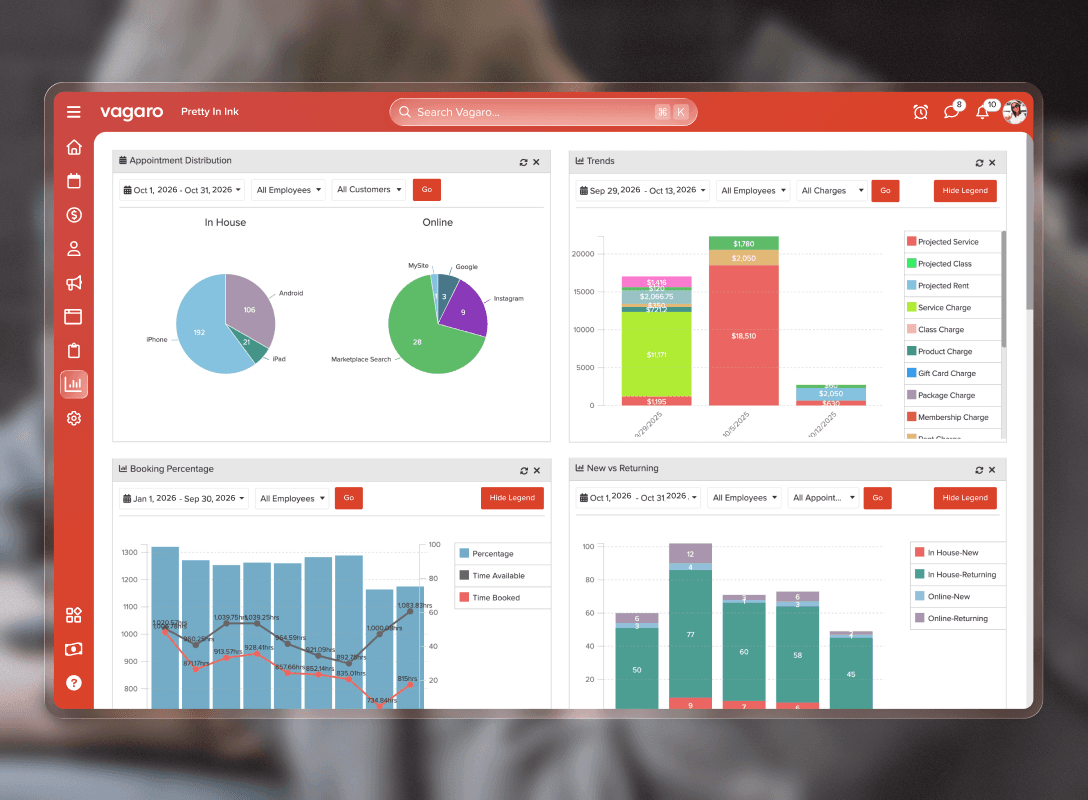Open the notifications bell icon

click(982, 112)
